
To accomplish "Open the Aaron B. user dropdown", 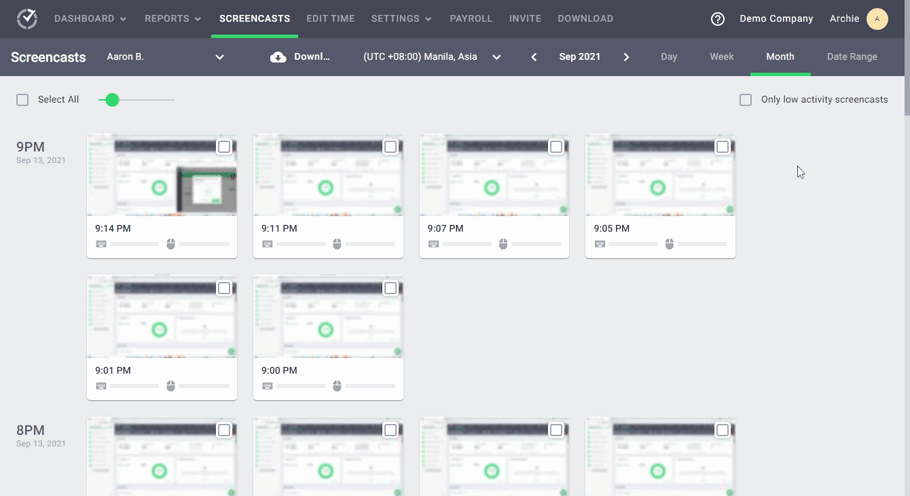I will (165, 57).
